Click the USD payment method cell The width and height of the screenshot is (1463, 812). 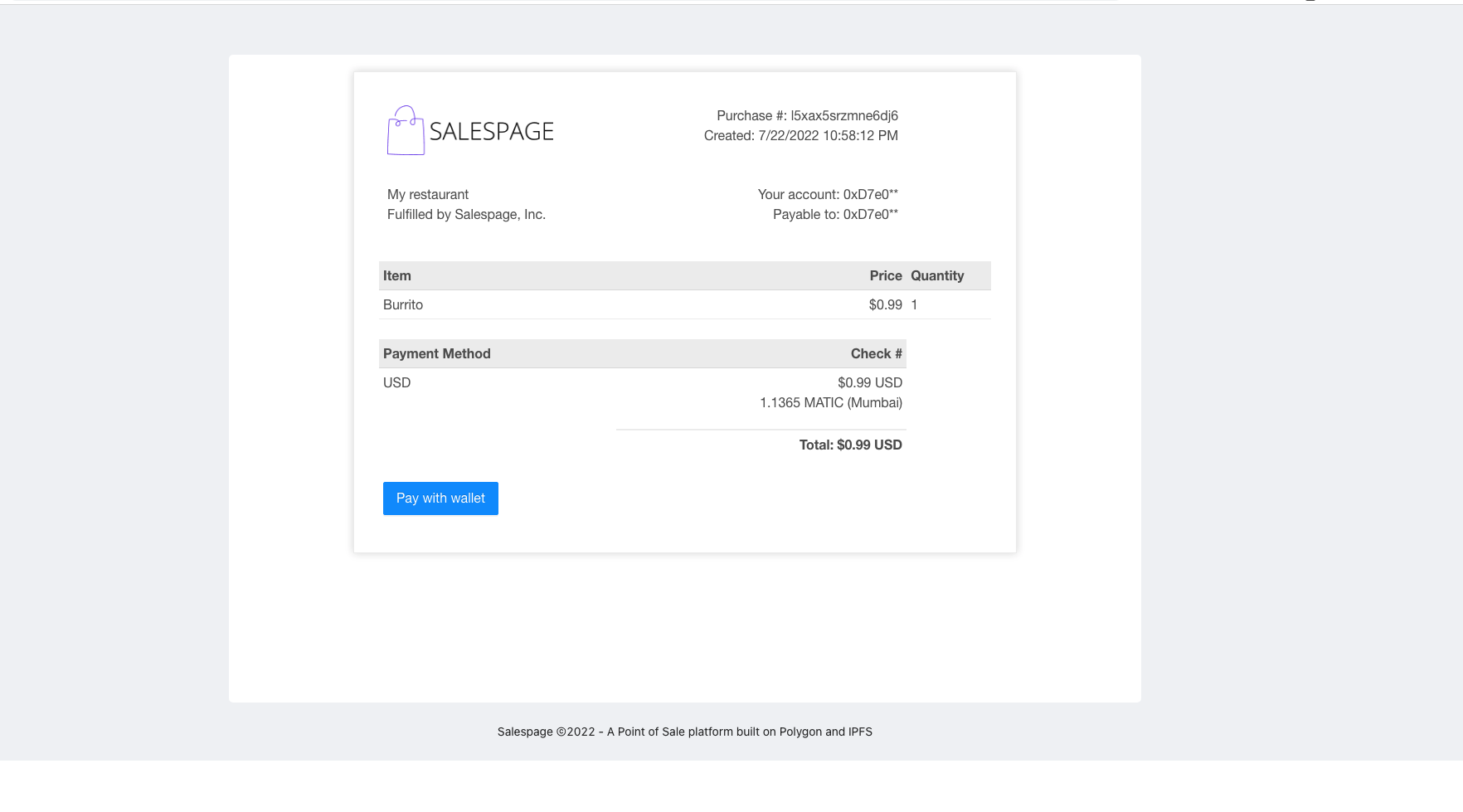click(397, 382)
